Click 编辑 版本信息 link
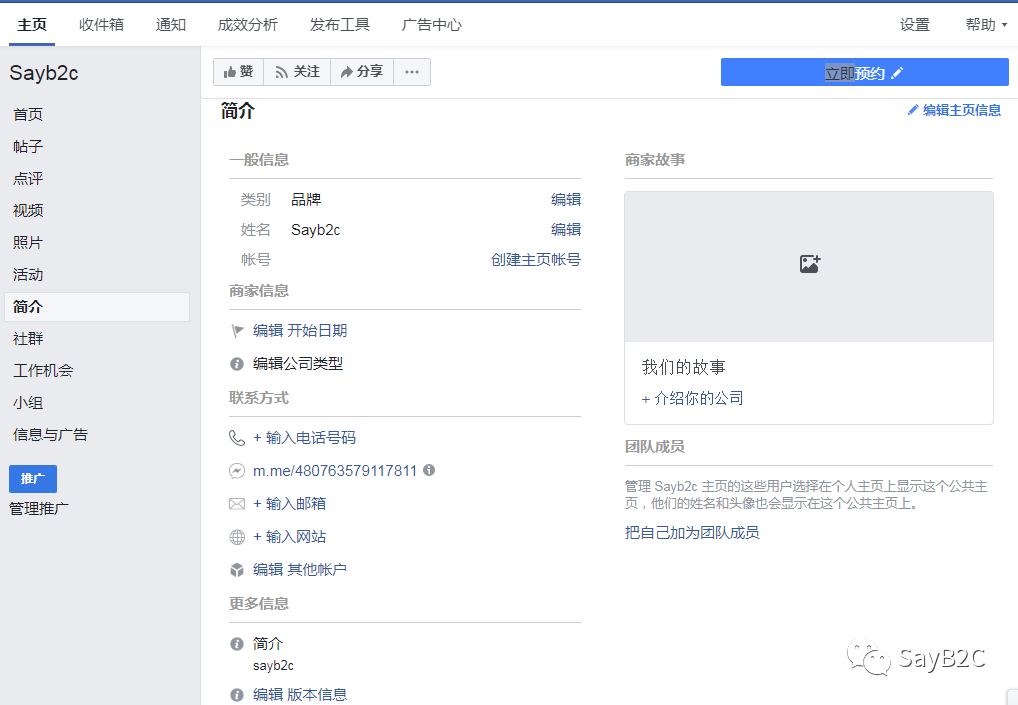Image resolution: width=1018 pixels, height=705 pixels. pyautogui.click(x=299, y=695)
